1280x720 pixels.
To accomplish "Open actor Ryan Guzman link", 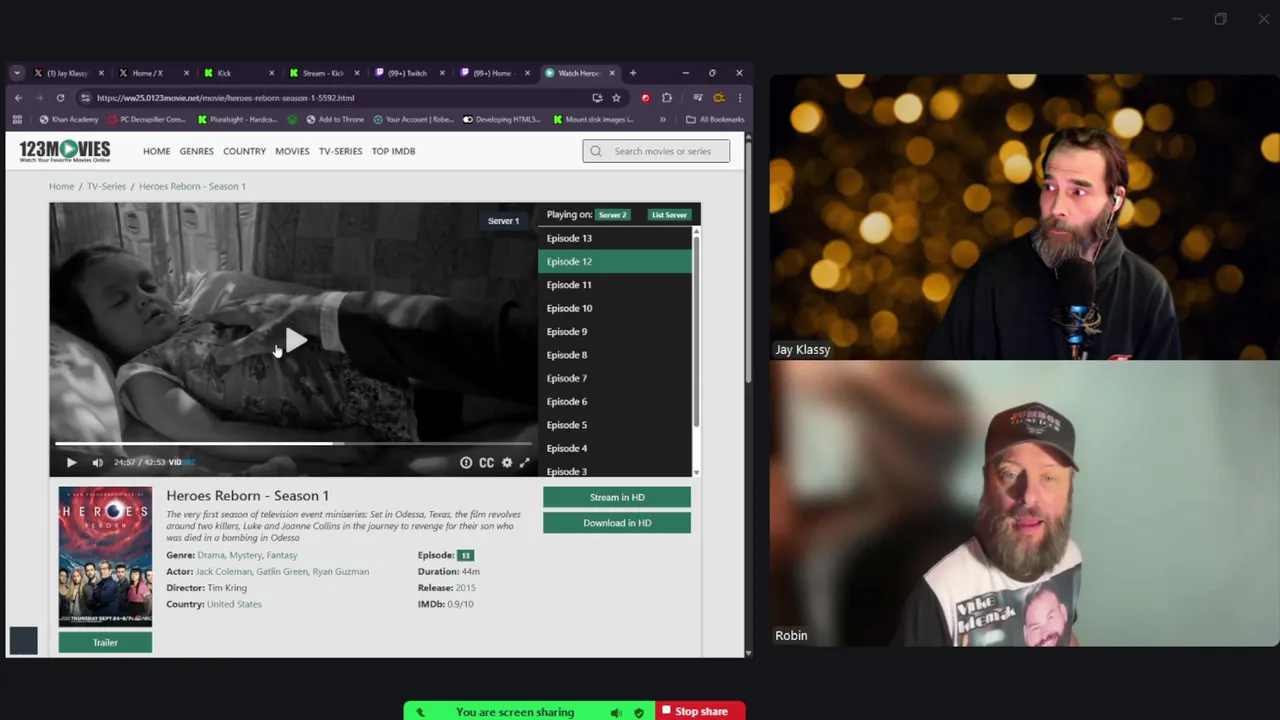I will click(341, 572).
